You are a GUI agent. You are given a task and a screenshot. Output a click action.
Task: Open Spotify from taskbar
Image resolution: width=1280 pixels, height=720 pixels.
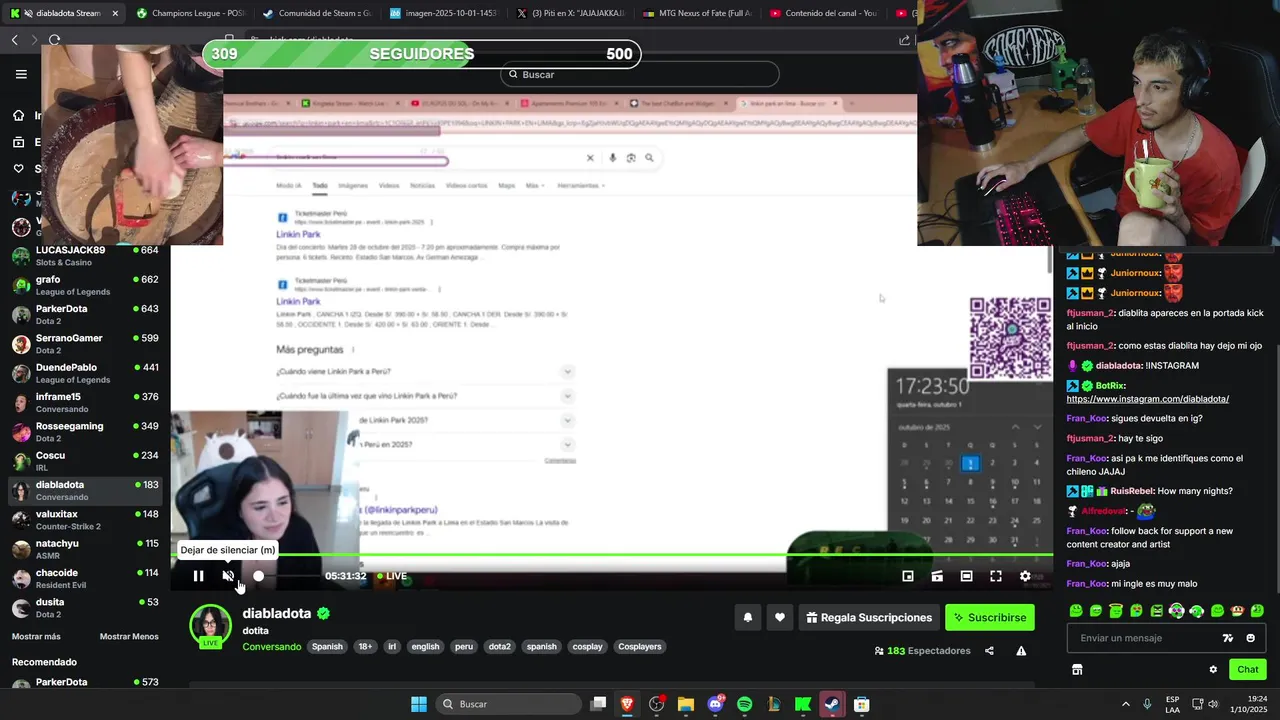pos(744,704)
